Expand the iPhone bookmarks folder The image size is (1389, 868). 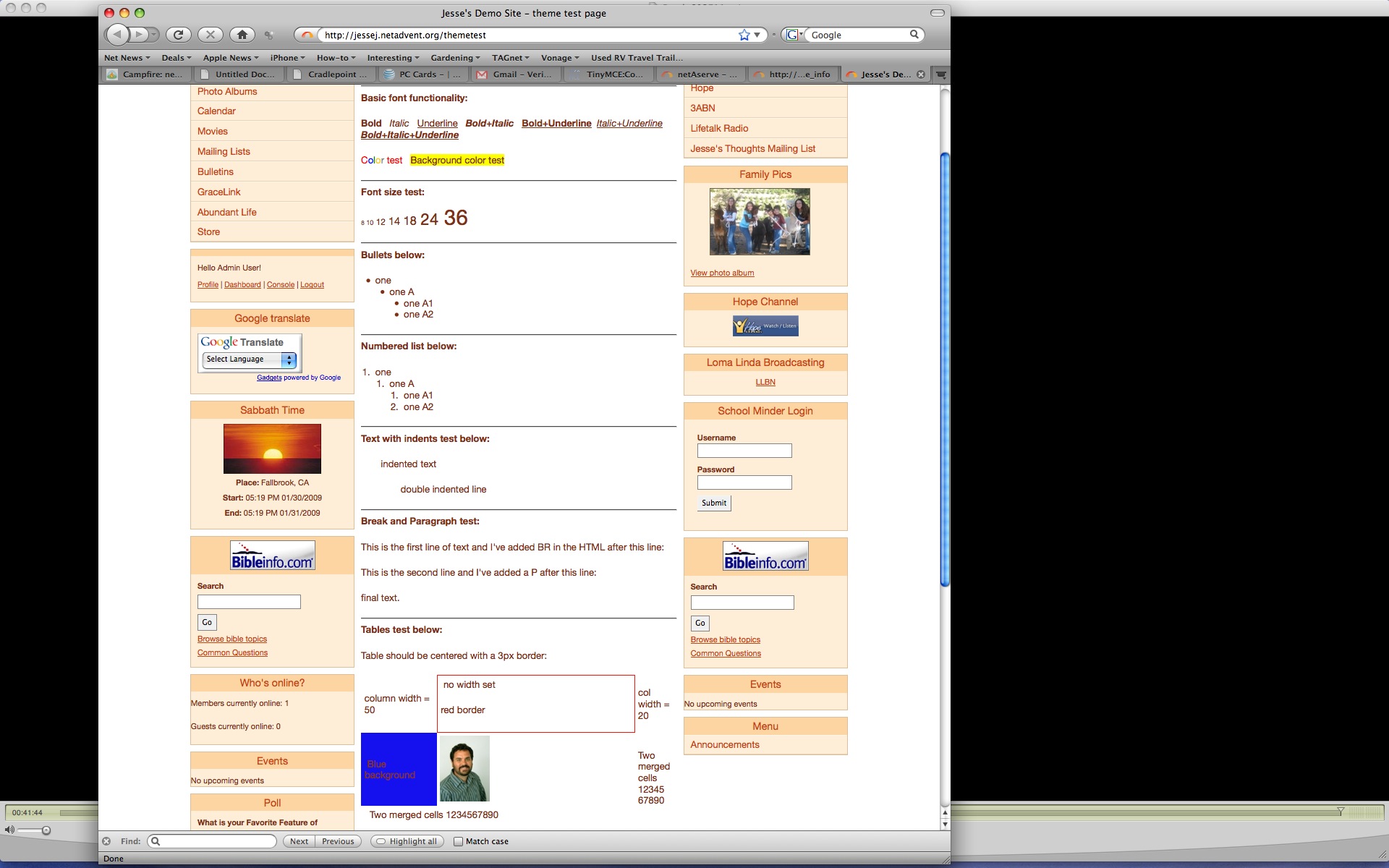pos(287,58)
